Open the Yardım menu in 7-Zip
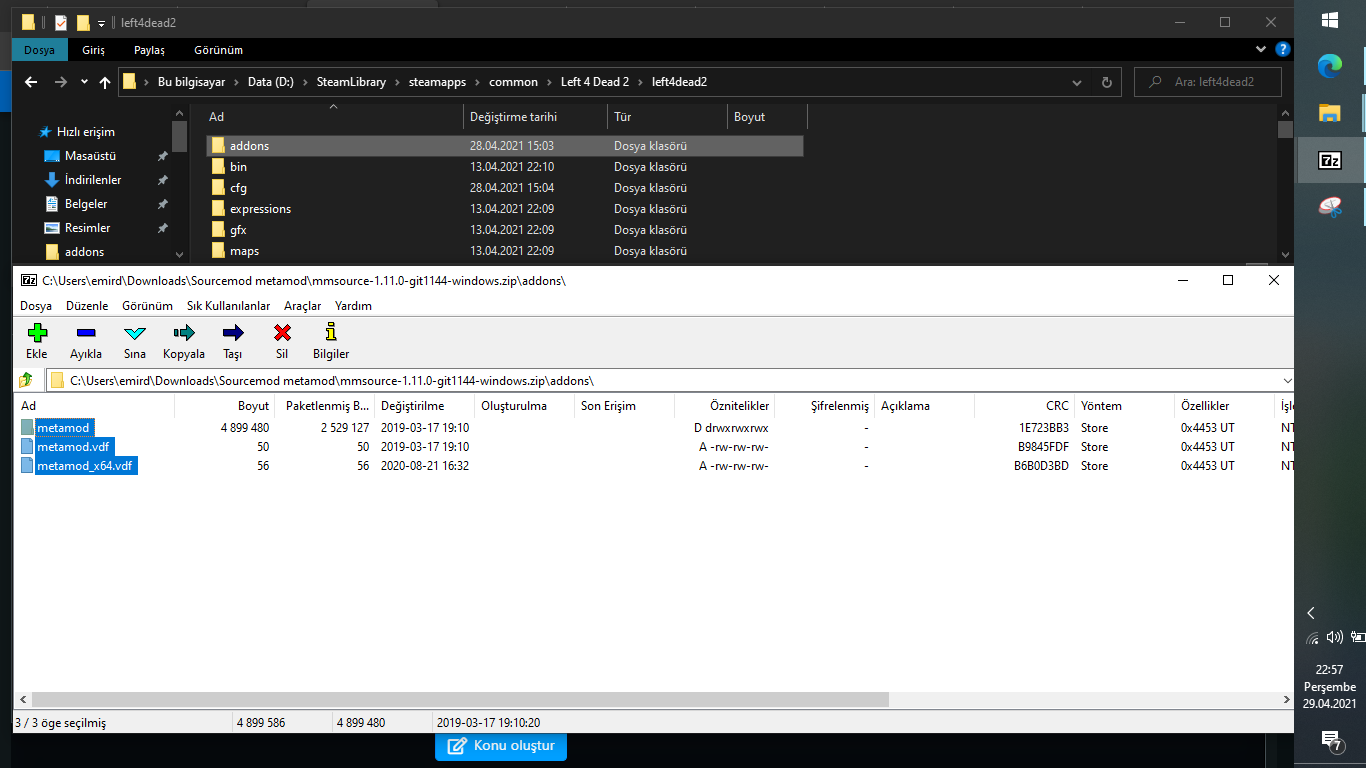 (x=353, y=306)
